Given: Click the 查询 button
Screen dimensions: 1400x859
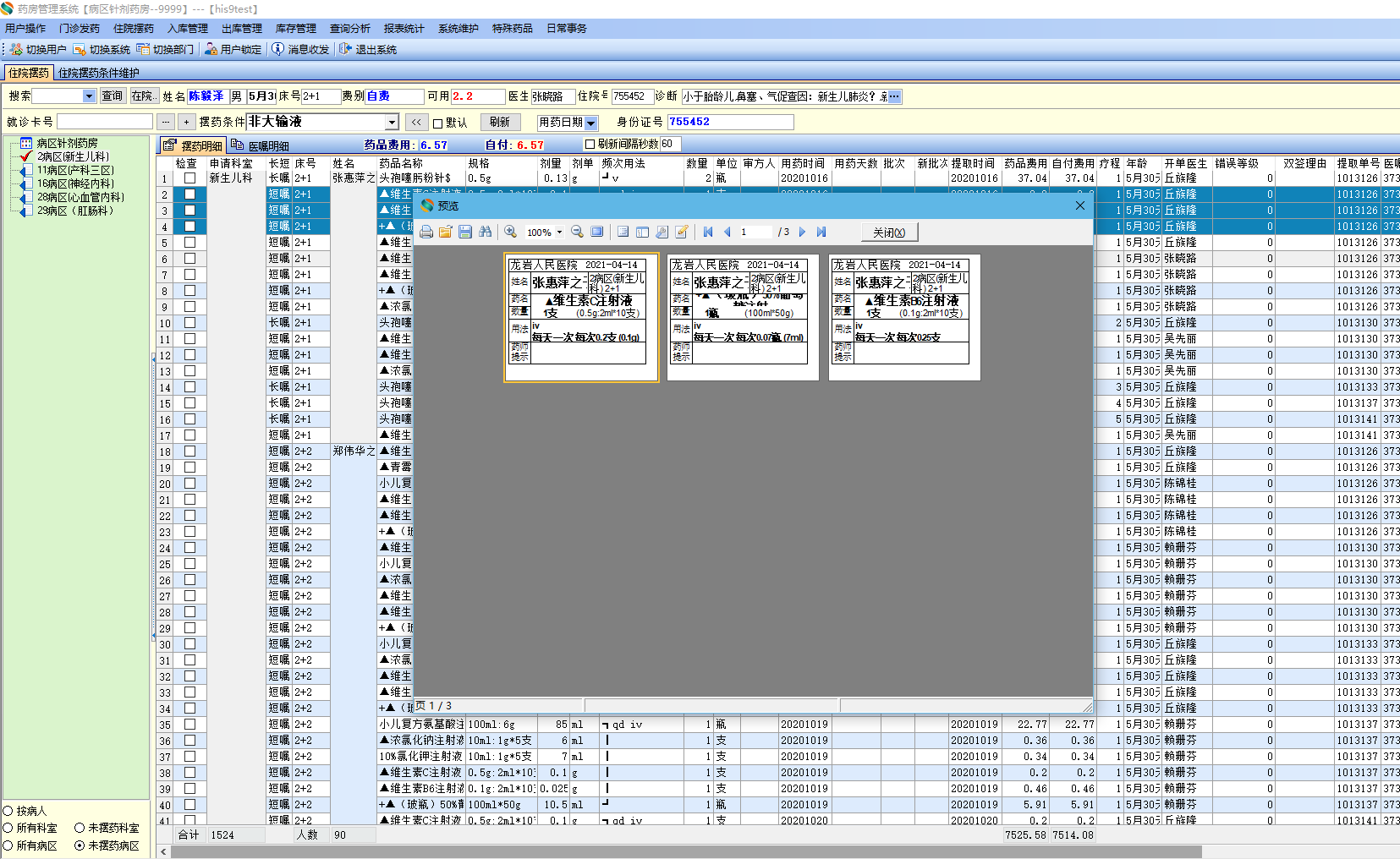Looking at the screenshot, I should click(113, 96).
